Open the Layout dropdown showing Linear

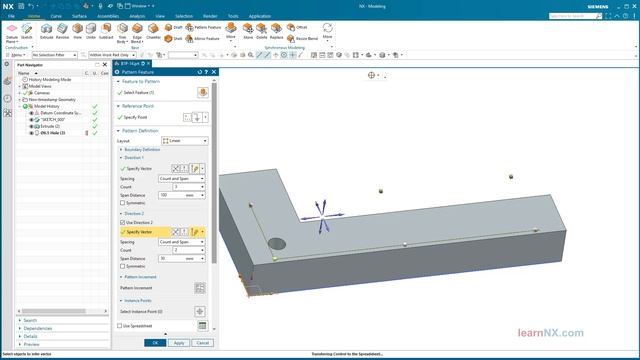pos(185,141)
